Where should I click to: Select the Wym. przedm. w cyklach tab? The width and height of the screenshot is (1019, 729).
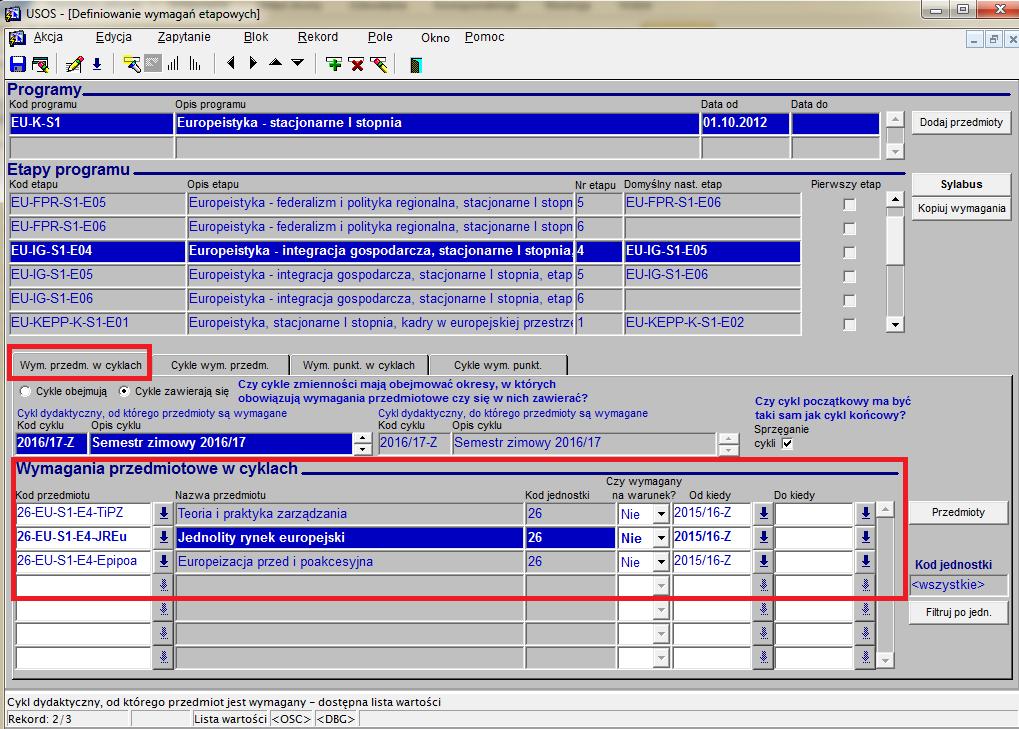click(81, 365)
